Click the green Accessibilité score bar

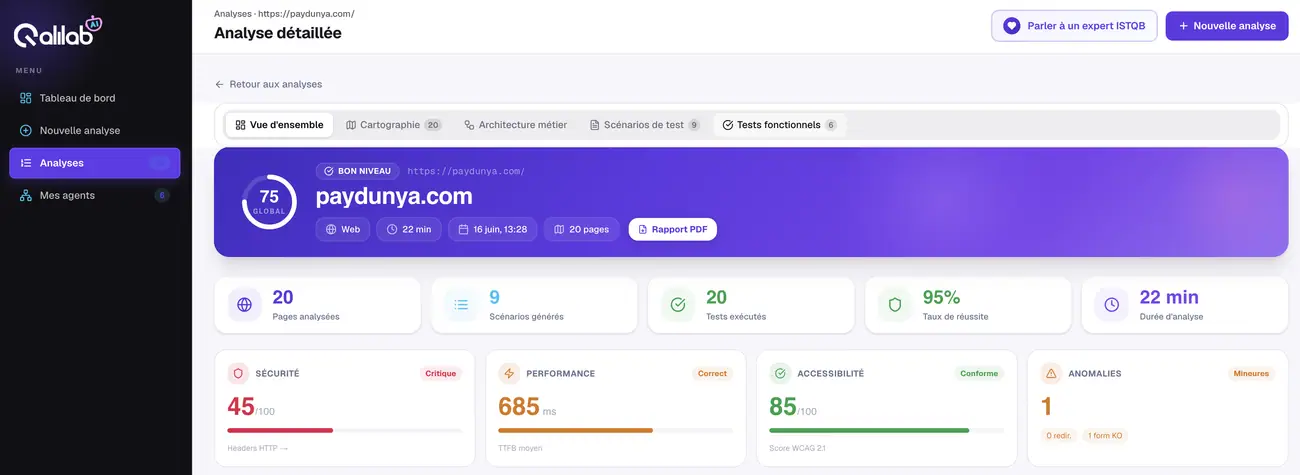coord(869,430)
